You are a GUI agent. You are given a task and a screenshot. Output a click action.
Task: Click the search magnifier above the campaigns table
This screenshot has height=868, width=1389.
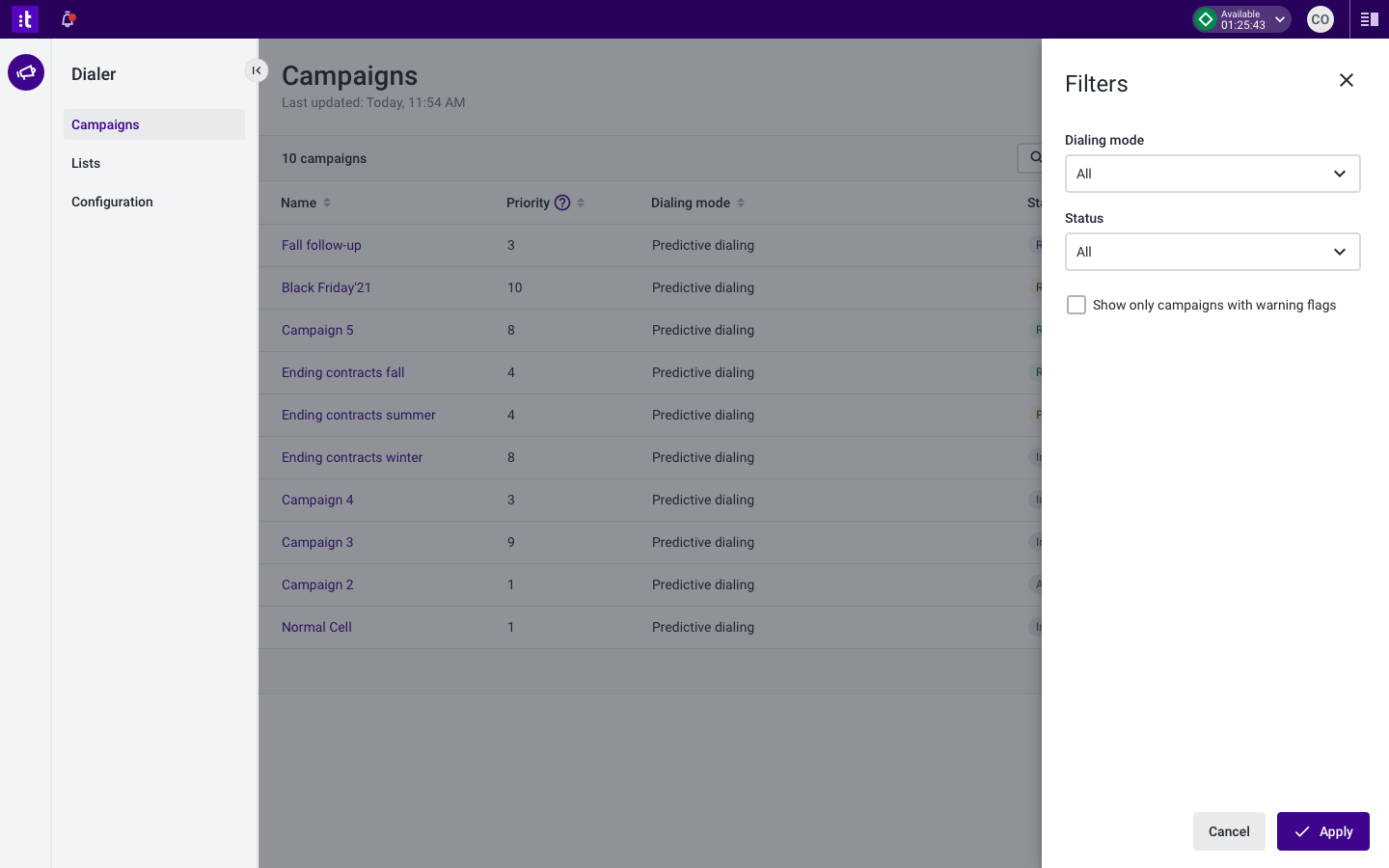point(1036,157)
